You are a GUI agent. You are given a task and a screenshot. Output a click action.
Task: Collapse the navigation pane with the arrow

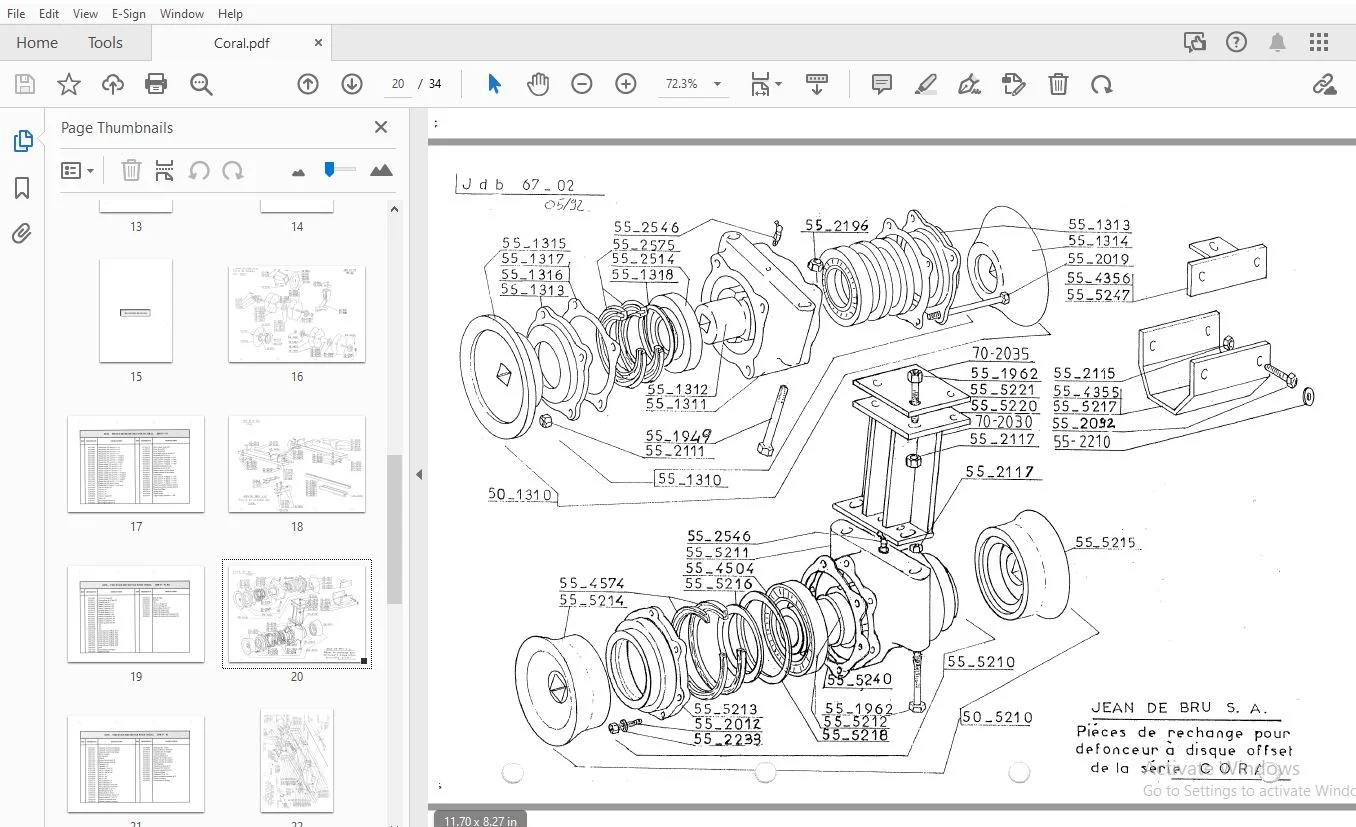click(419, 475)
